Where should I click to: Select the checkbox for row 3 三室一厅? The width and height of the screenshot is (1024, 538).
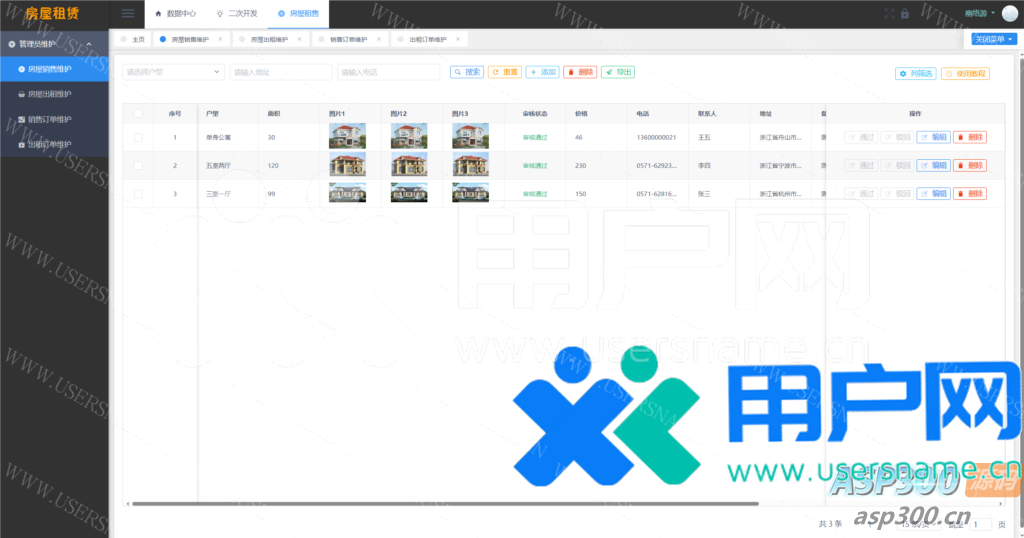pyautogui.click(x=138, y=194)
